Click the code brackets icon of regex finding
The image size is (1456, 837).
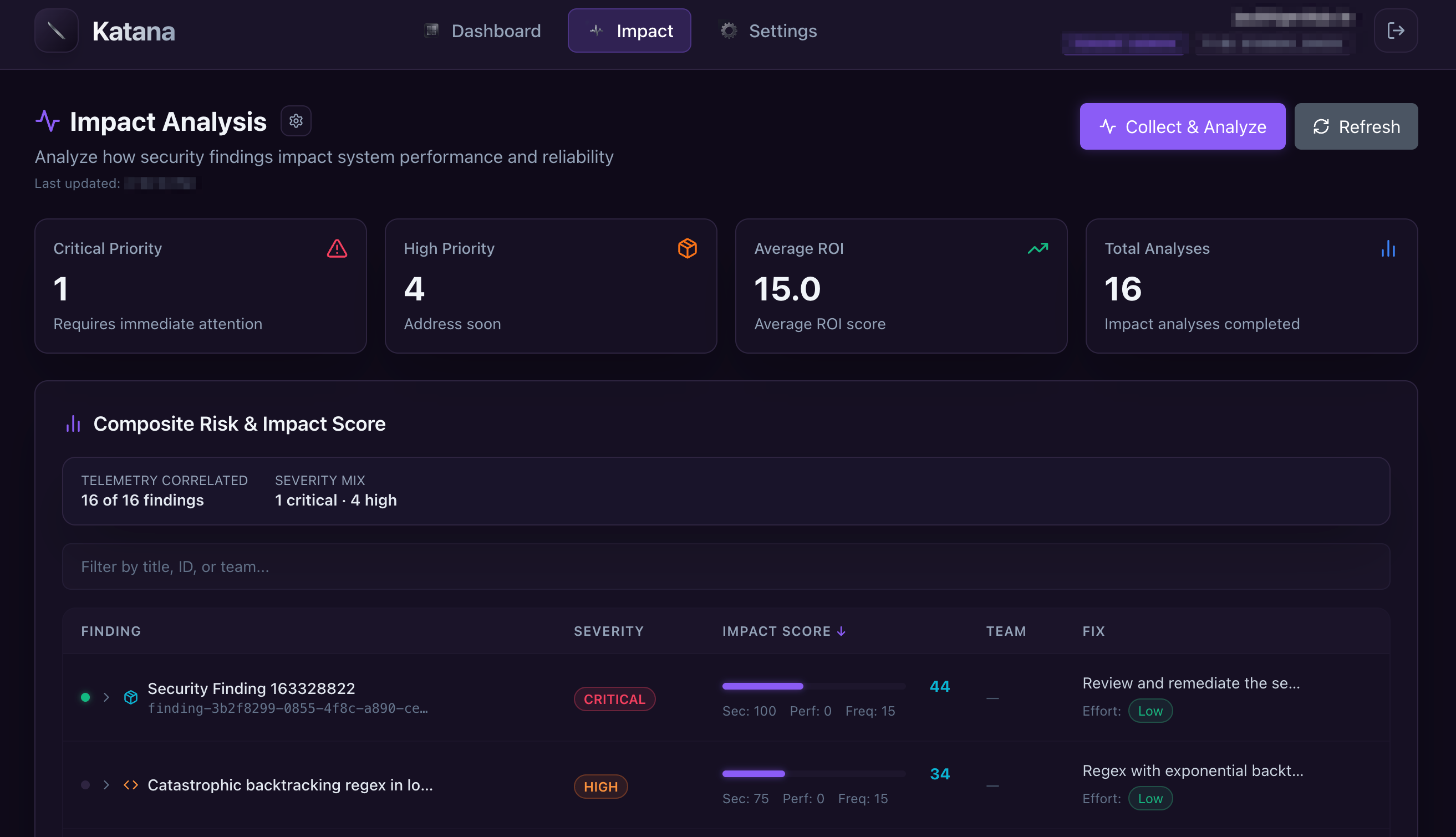131,784
